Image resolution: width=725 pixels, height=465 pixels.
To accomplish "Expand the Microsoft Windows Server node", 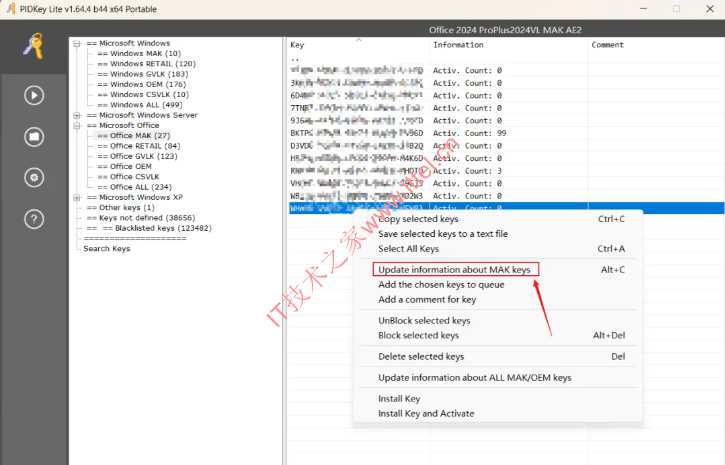I will [77, 115].
